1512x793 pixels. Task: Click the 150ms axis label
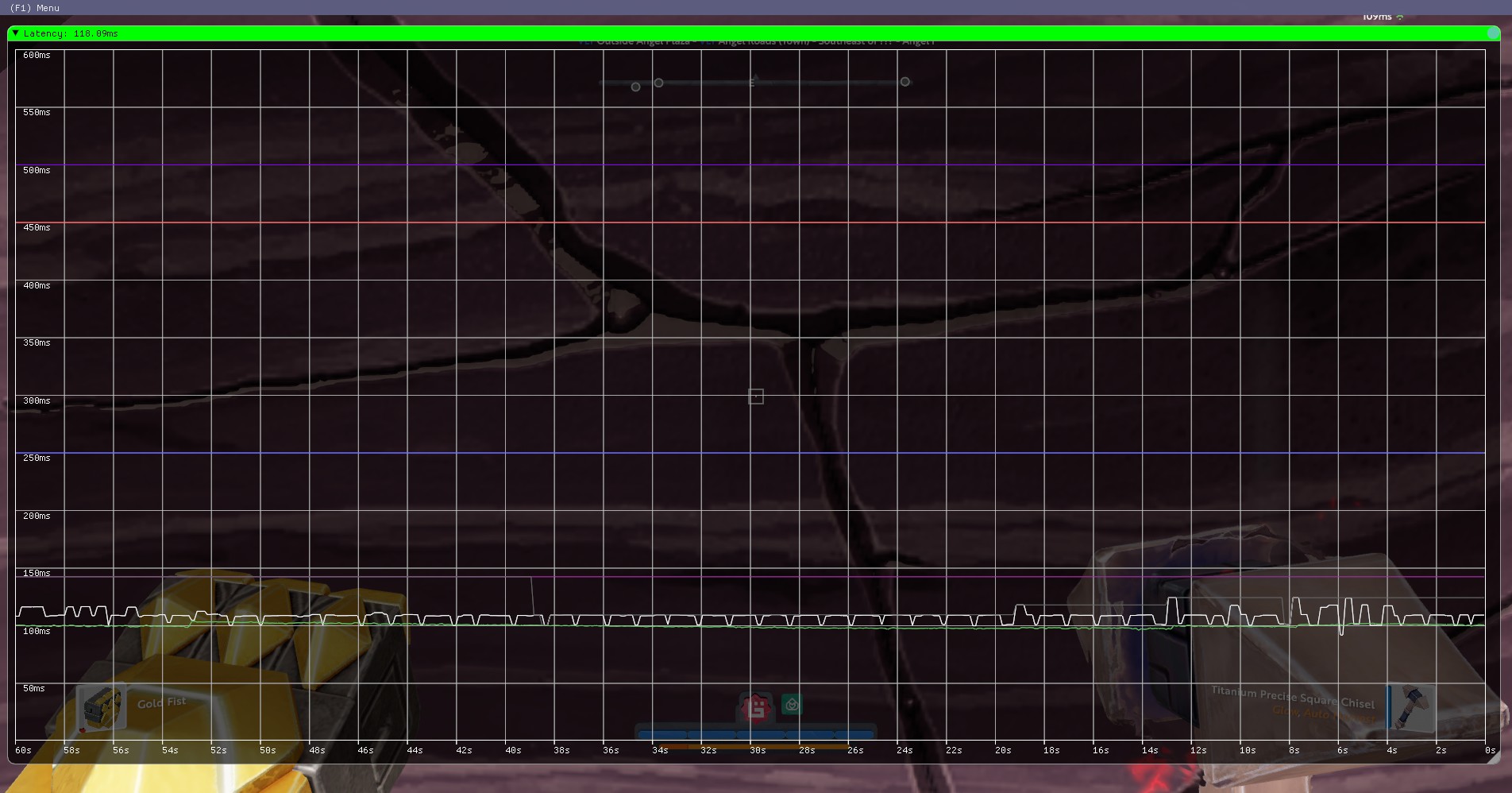tap(37, 573)
